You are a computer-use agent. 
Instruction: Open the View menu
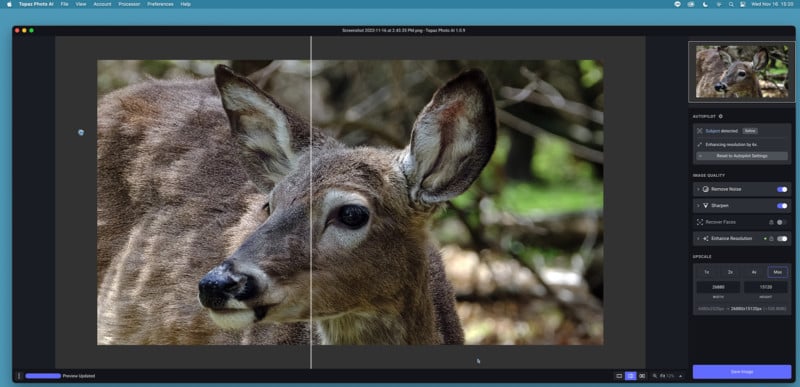[81, 4]
